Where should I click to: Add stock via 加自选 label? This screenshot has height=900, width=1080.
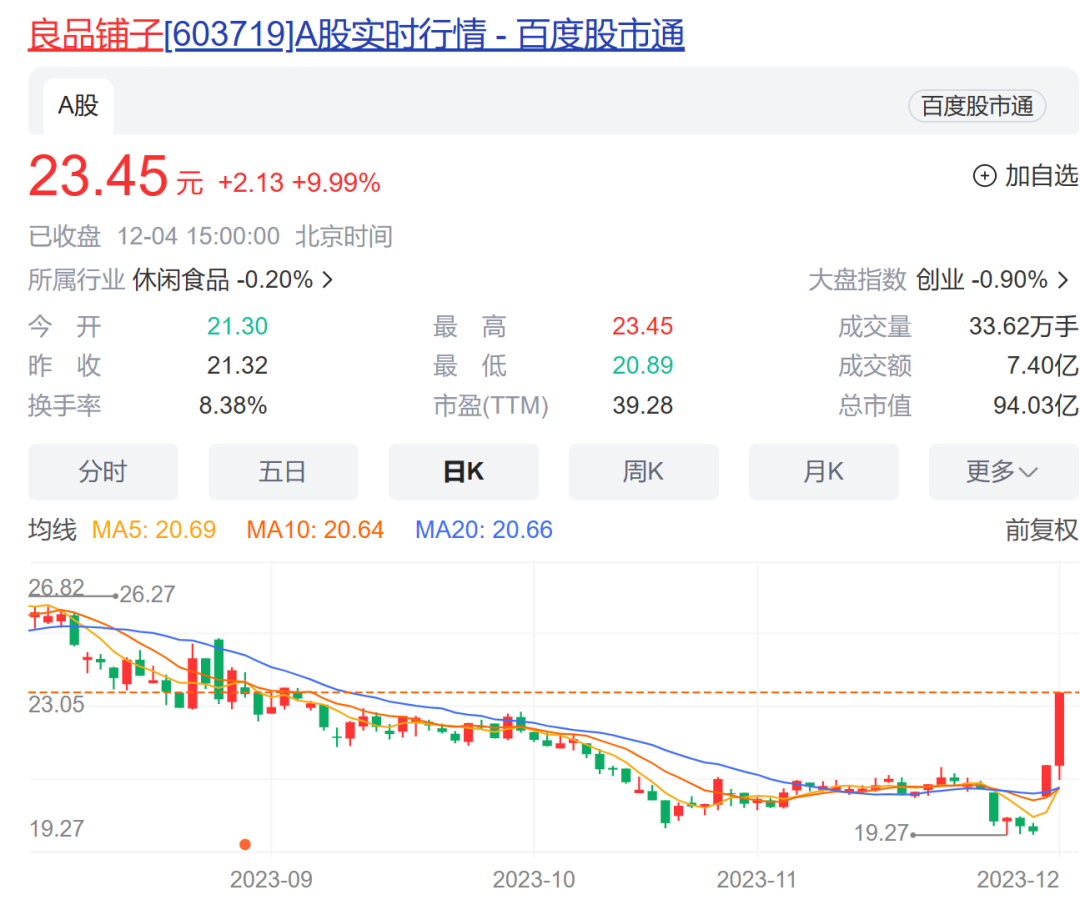[x=1041, y=176]
